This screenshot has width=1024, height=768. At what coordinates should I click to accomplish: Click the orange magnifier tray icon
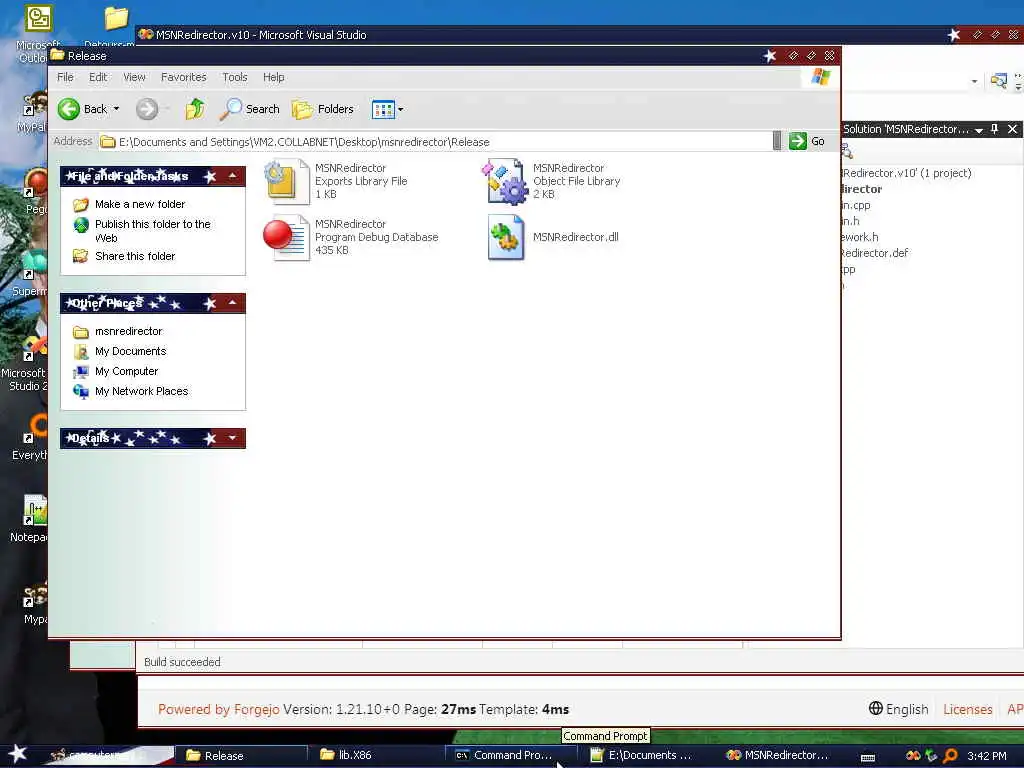tap(950, 756)
